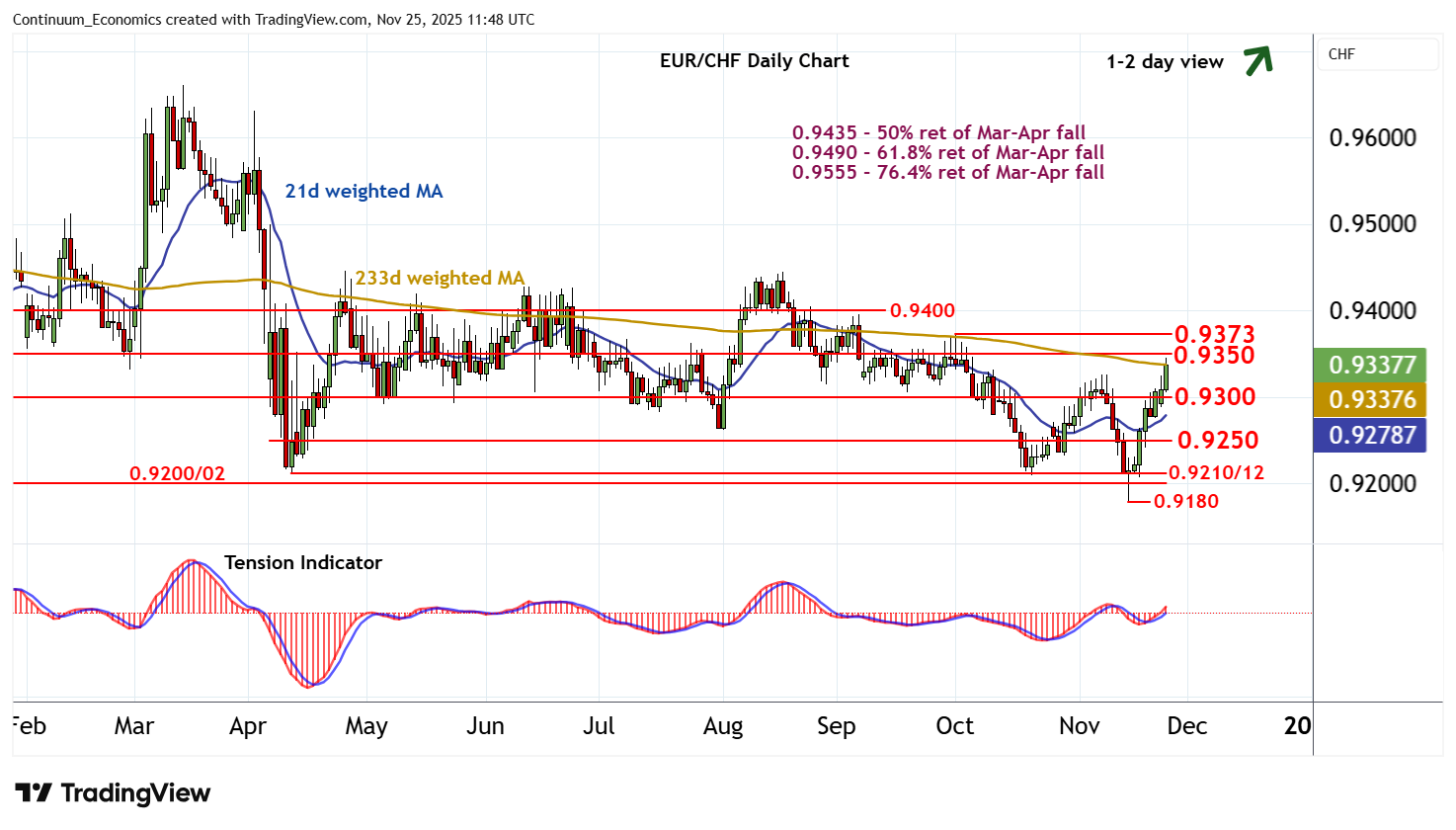Select the green 0.93377 price tag
The image size is (1456, 830).
point(1371,366)
